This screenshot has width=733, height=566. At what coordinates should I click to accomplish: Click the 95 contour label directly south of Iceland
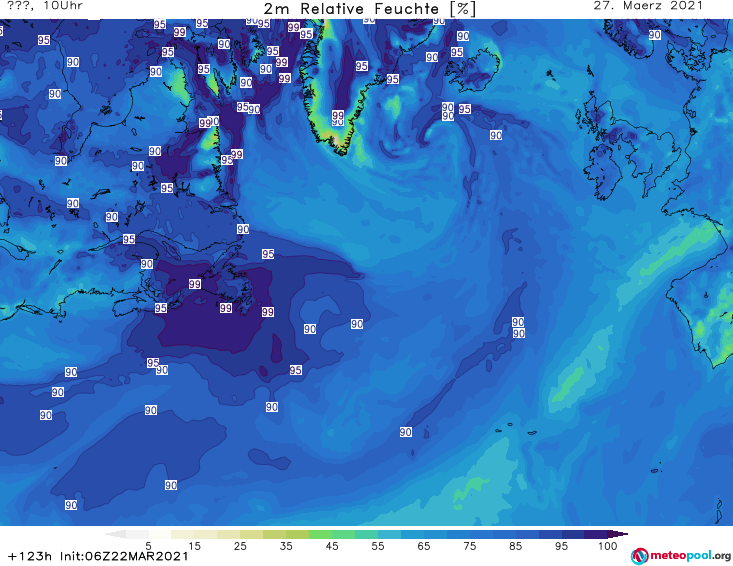(464, 109)
